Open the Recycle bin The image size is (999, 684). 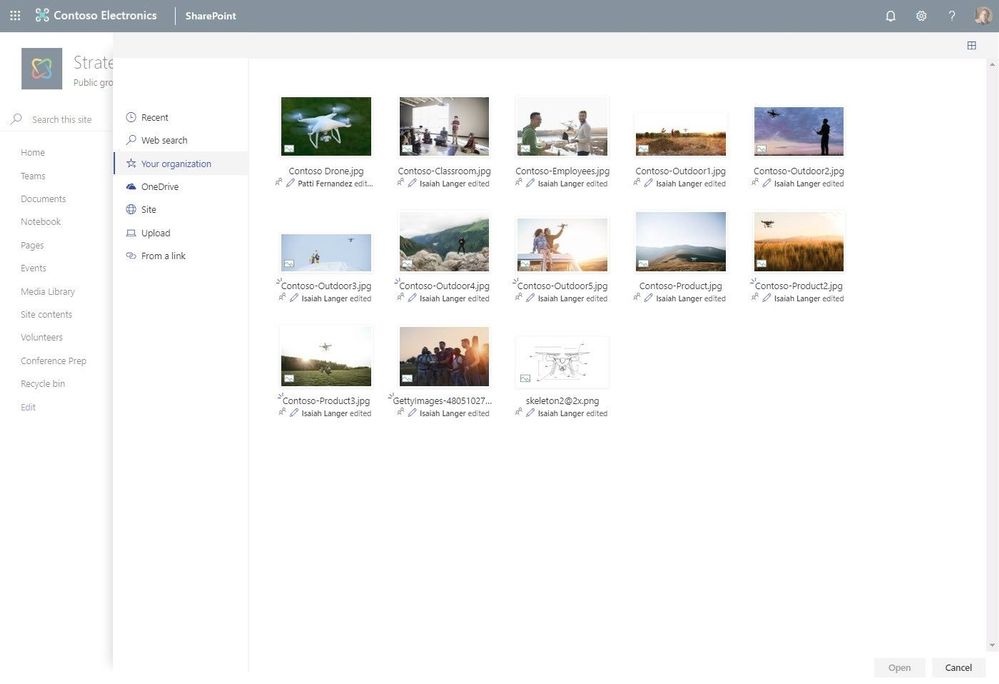[x=44, y=383]
